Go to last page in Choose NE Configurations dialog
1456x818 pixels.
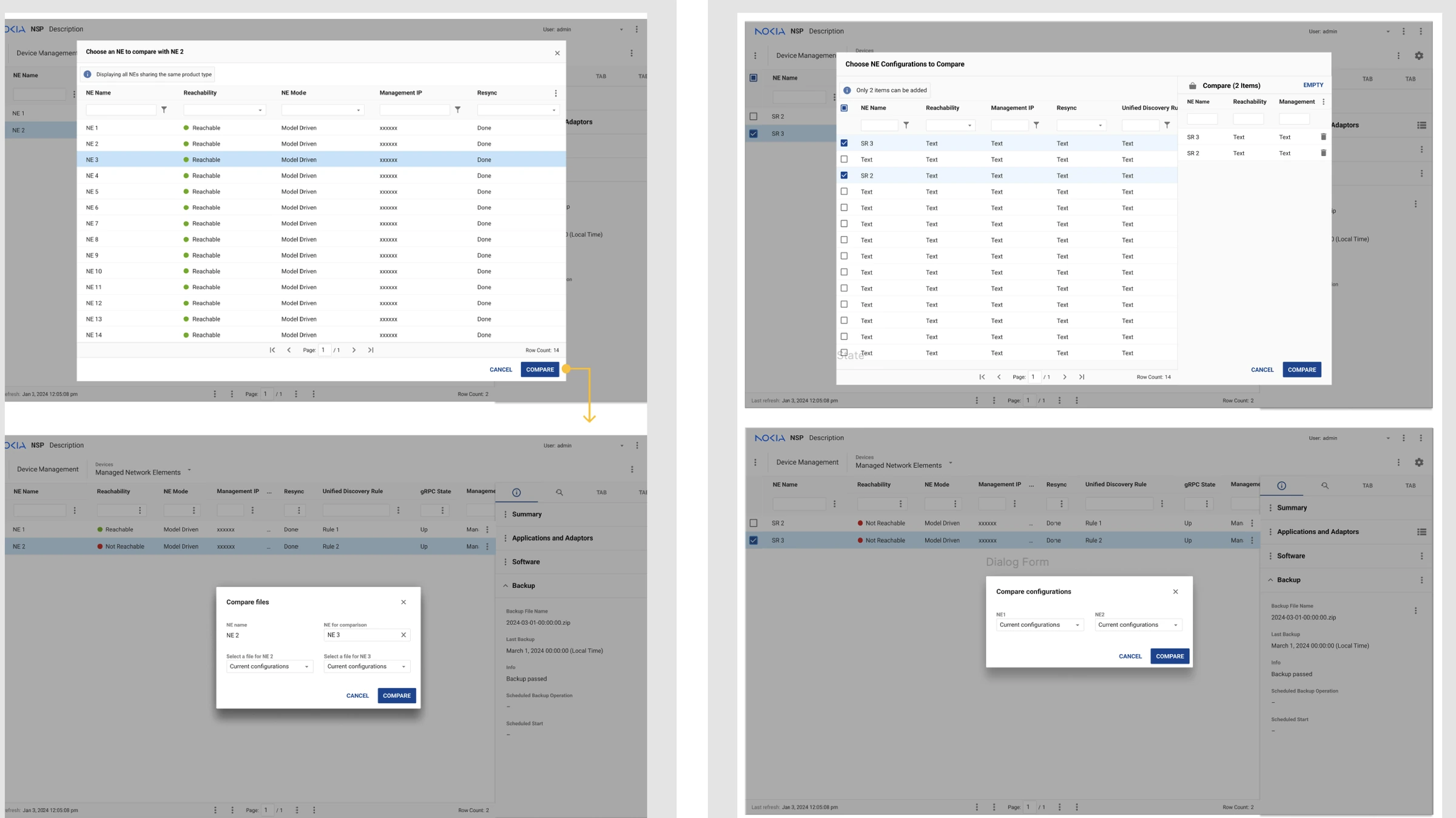[x=1081, y=377]
